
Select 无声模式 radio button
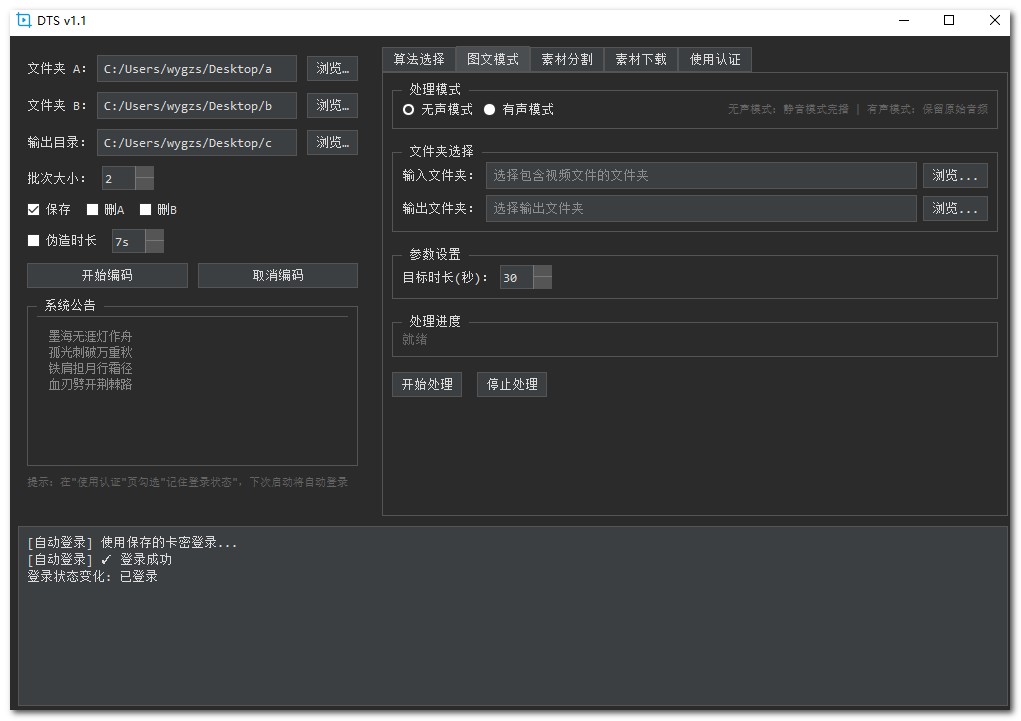click(x=409, y=110)
